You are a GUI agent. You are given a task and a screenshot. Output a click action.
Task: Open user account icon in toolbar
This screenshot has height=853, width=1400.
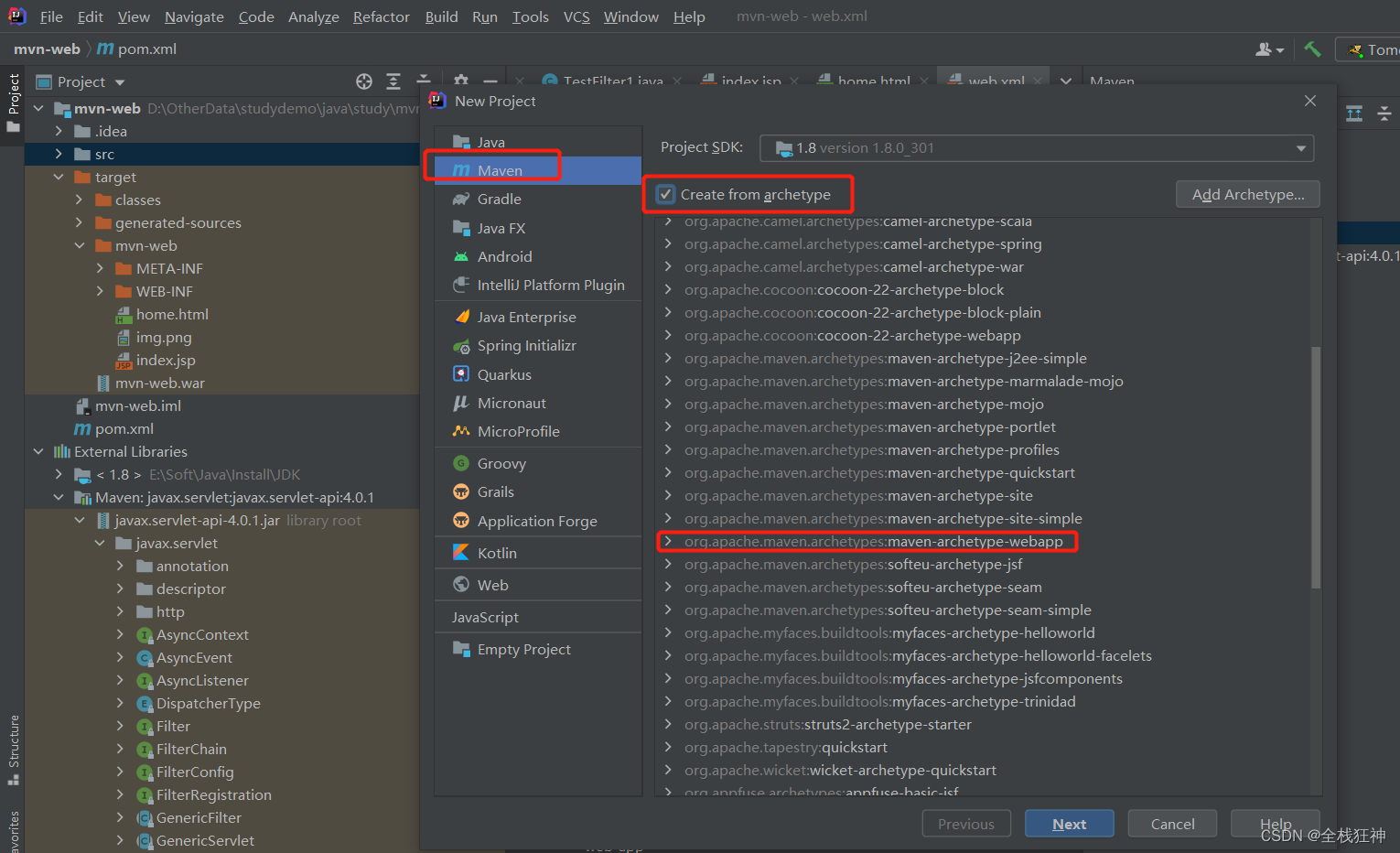(x=1269, y=49)
